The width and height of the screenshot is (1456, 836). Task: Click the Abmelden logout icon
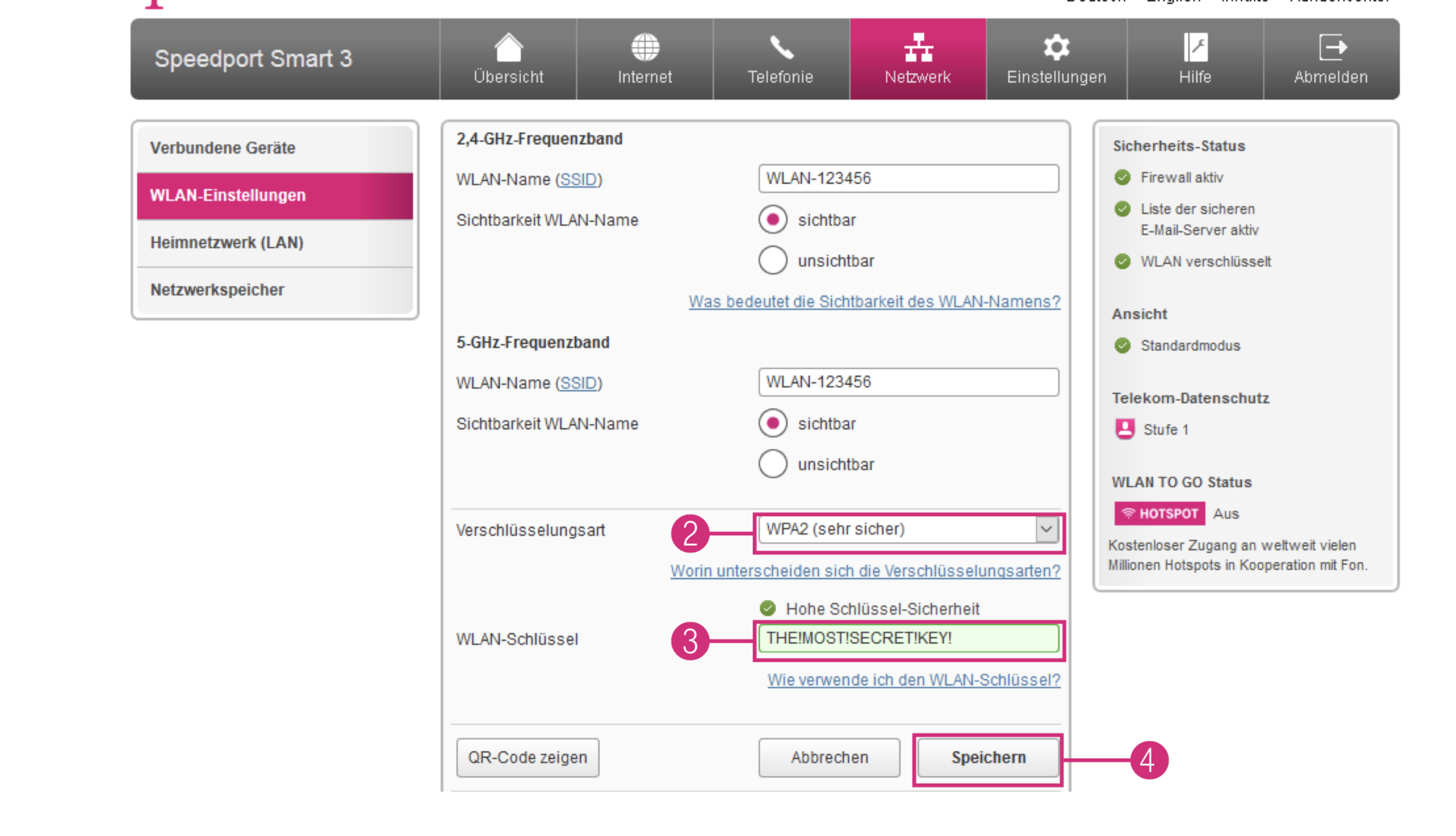[1331, 48]
